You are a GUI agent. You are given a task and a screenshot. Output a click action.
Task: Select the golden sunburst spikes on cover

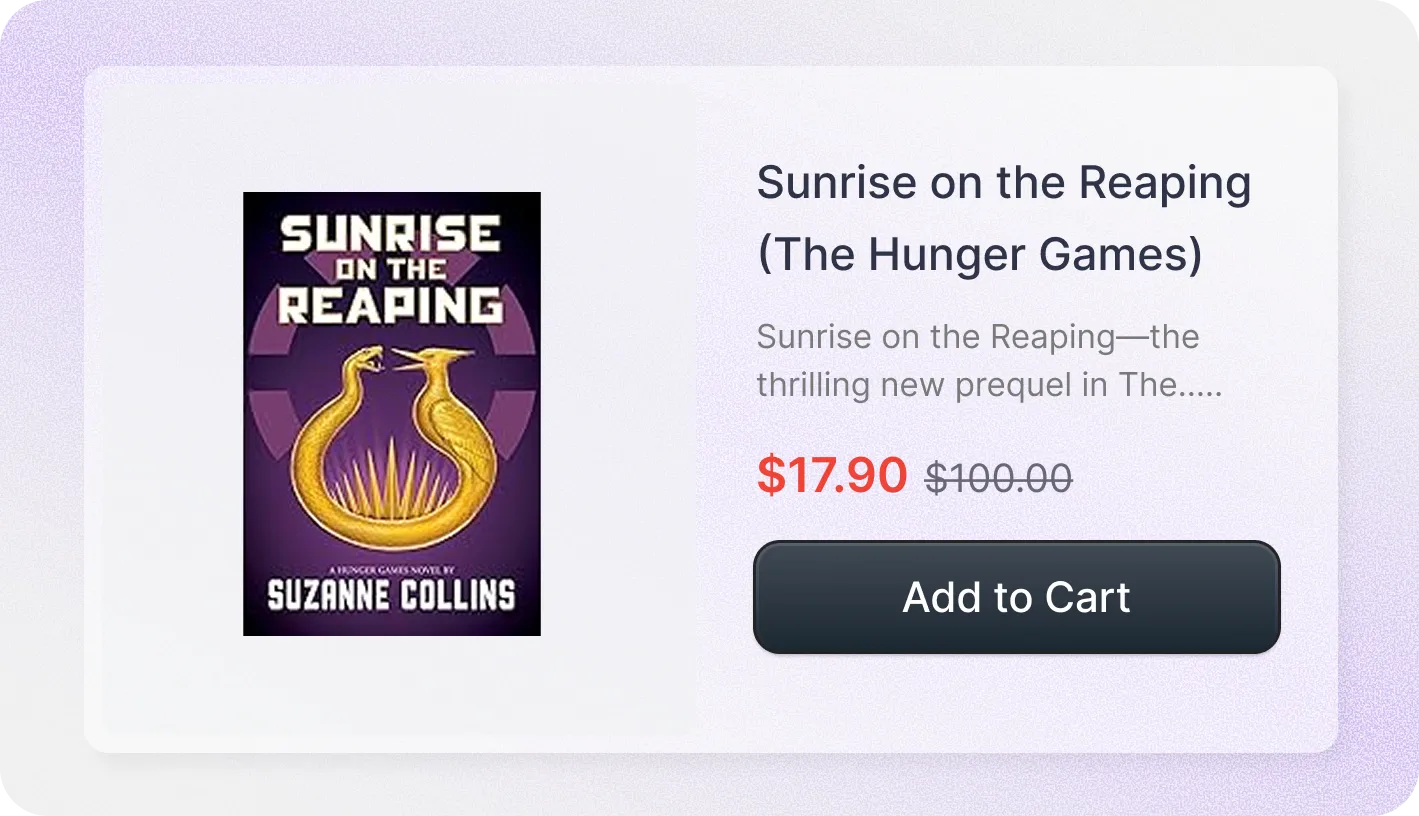coord(392,480)
